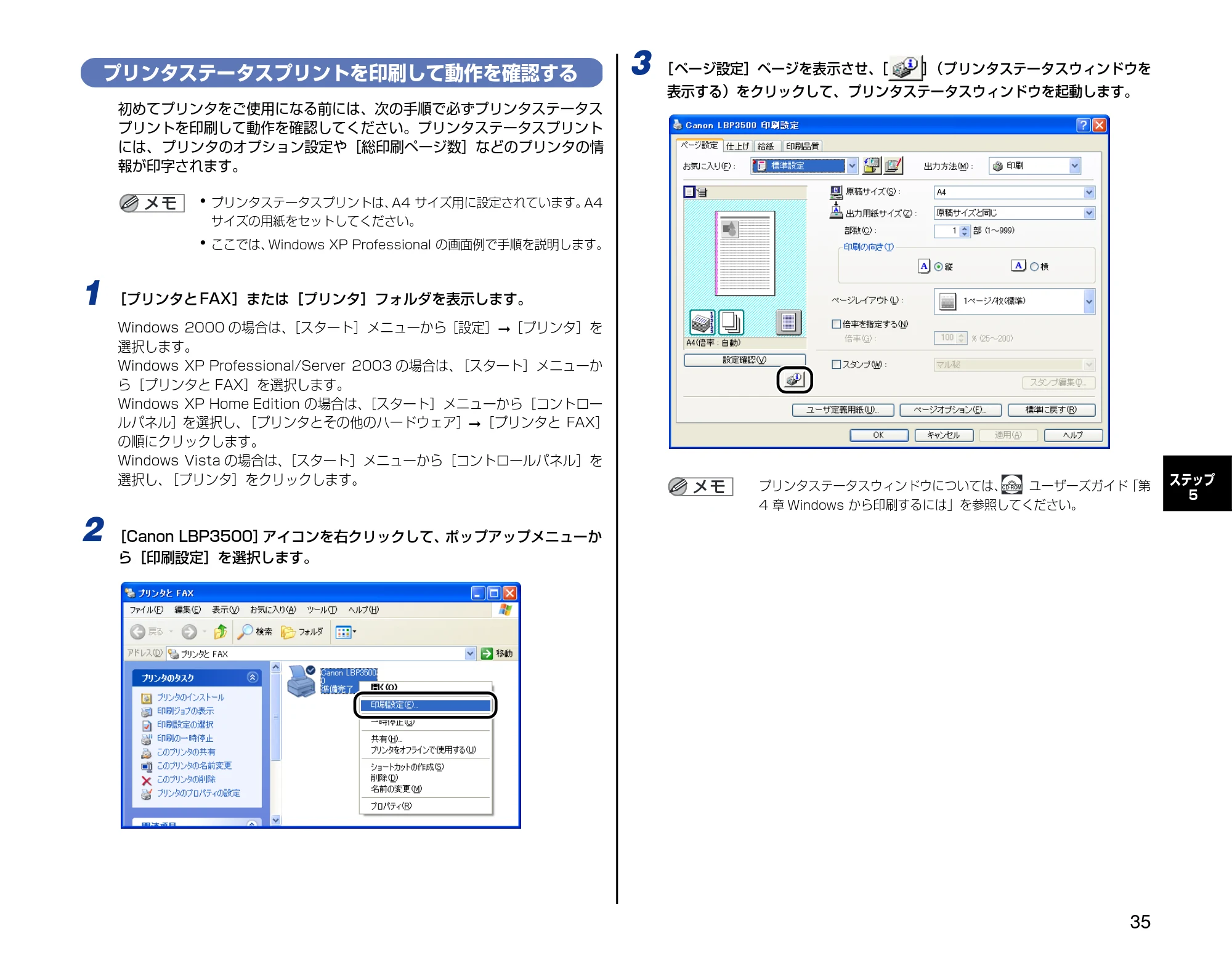Click the Back (戻る) toolbar button
Screen dimensions: 1232x958
146,632
